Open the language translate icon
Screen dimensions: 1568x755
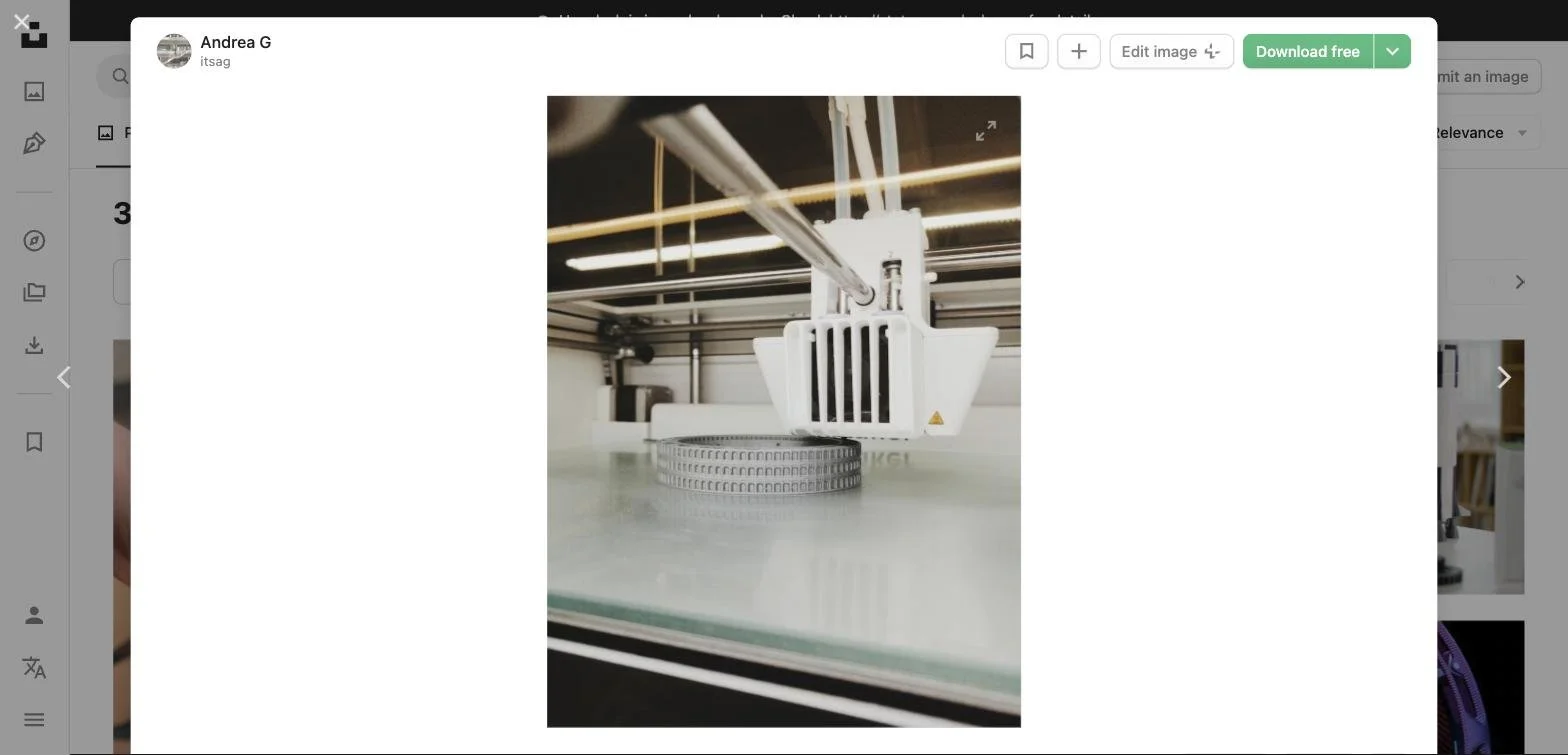click(34, 667)
